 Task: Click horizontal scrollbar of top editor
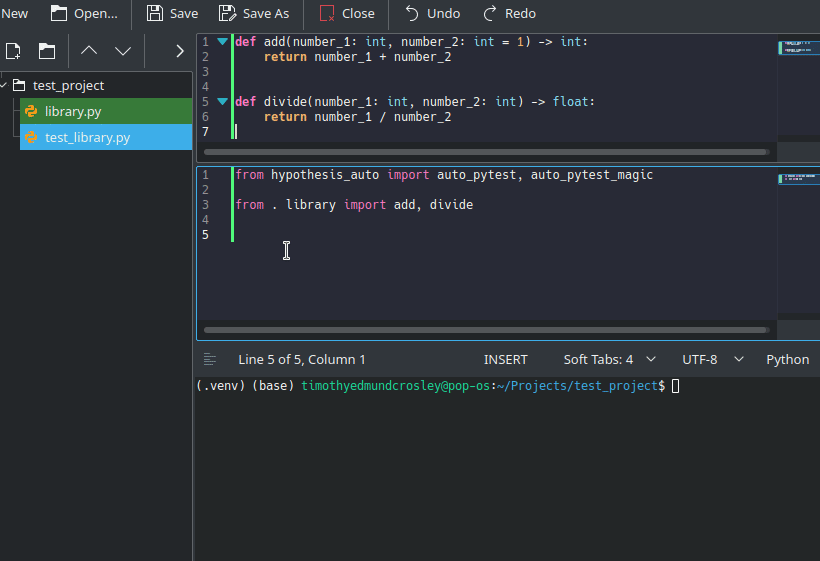485,153
